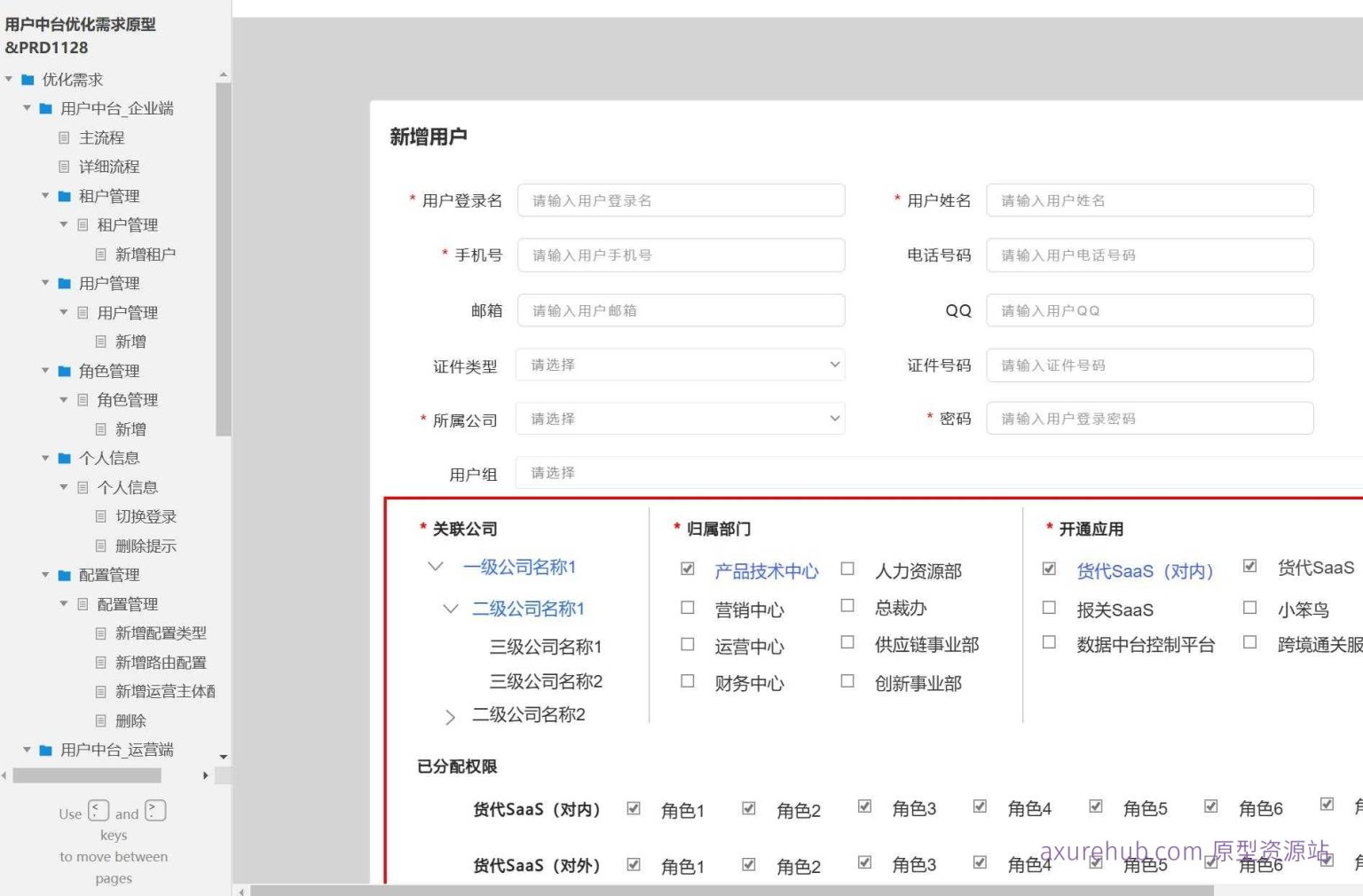
Task: Open the 所属公司 dropdown
Action: (680, 419)
